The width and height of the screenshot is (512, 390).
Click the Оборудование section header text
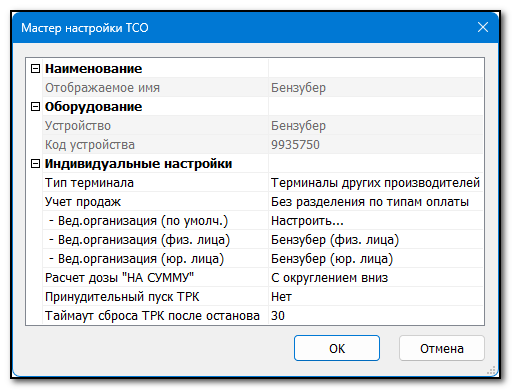(x=94, y=107)
